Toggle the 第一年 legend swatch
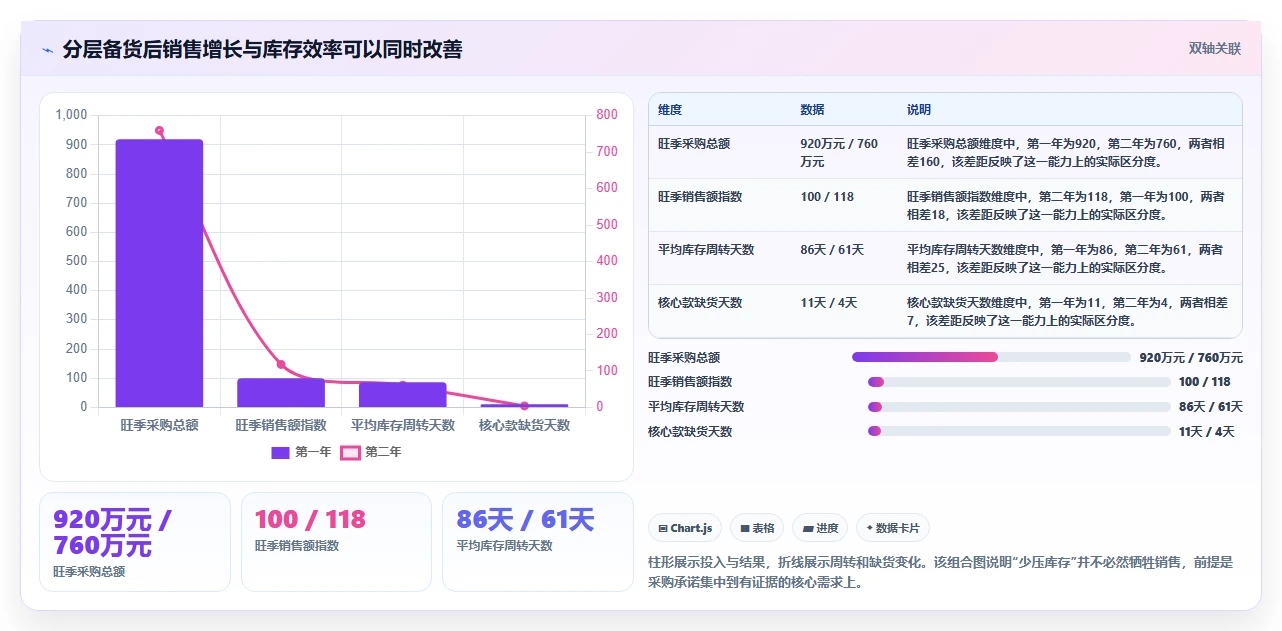The width and height of the screenshot is (1282, 631). click(x=280, y=452)
